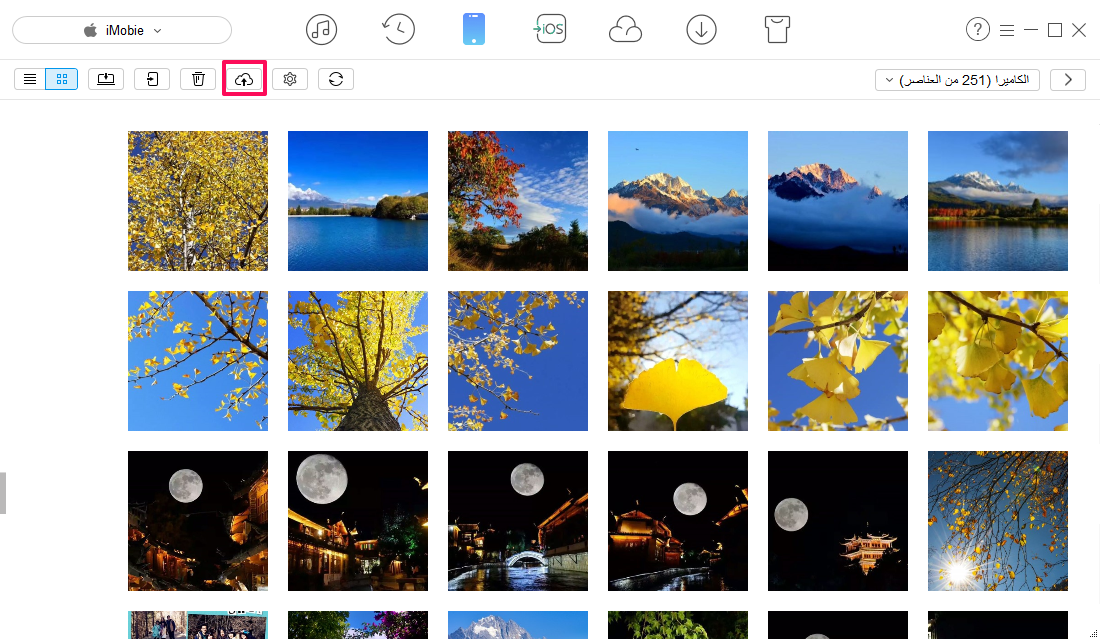Viewport: 1100px width, 640px height.
Task: Open the iMobie device selector dropdown
Action: (122, 30)
